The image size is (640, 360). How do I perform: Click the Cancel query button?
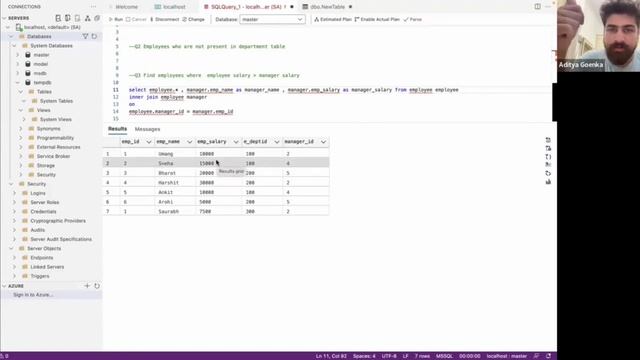[136, 19]
